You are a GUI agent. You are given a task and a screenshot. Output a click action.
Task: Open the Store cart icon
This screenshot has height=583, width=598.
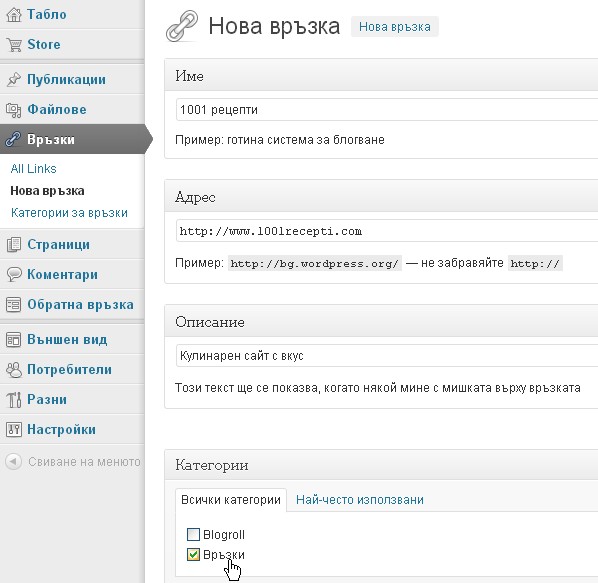[x=14, y=45]
